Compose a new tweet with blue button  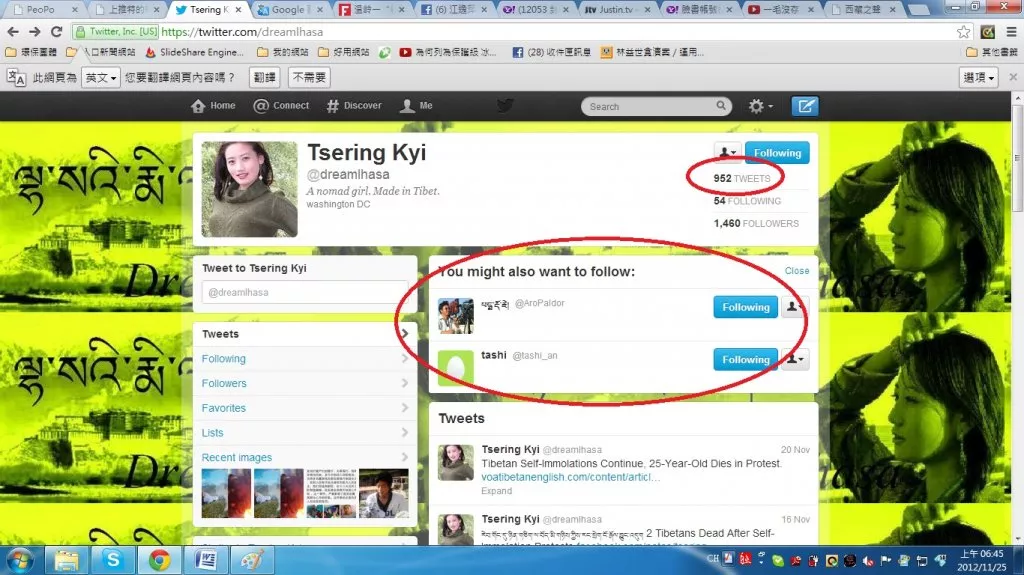pyautogui.click(x=805, y=106)
